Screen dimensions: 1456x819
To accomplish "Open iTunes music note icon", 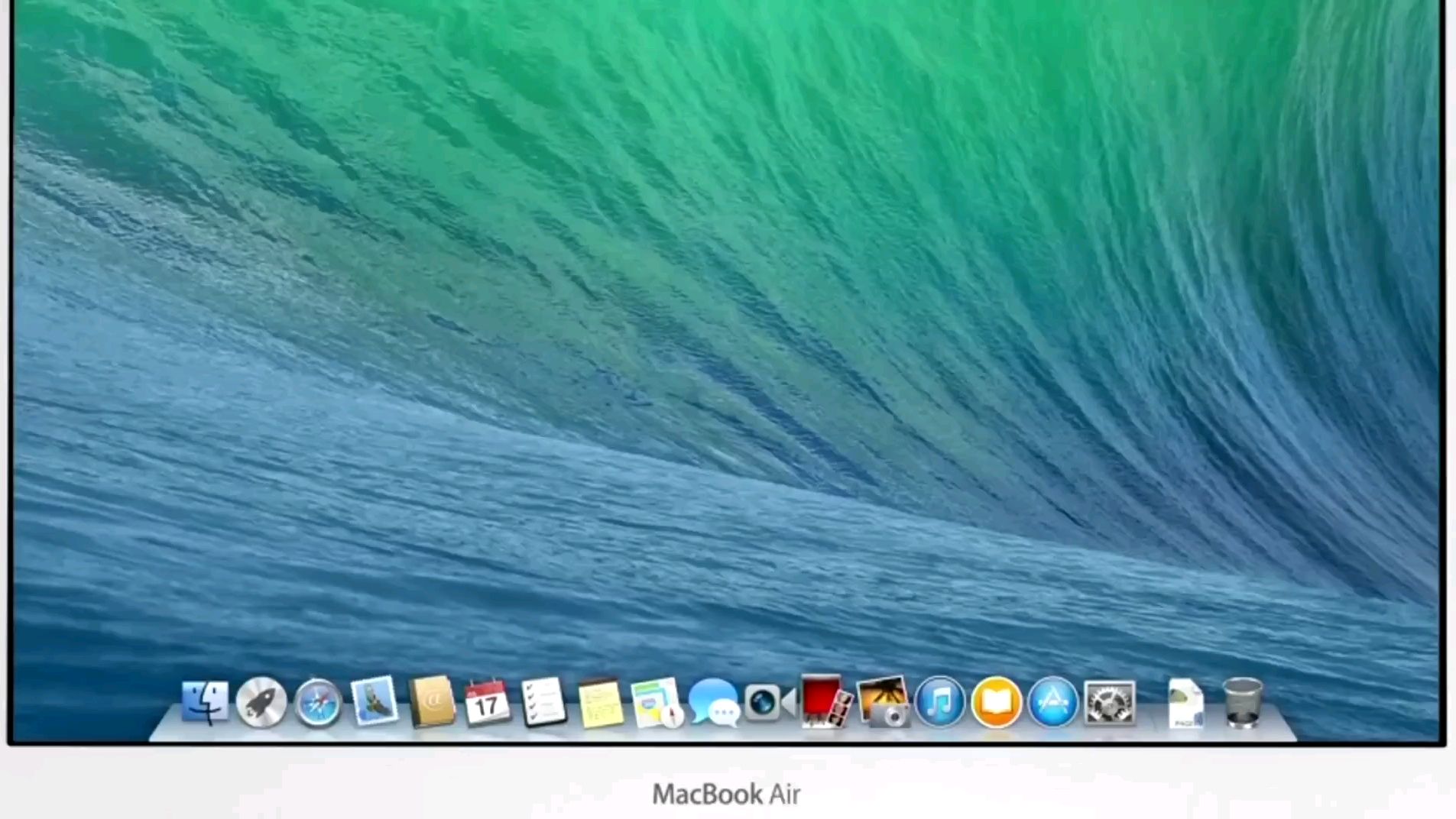I will click(x=940, y=702).
